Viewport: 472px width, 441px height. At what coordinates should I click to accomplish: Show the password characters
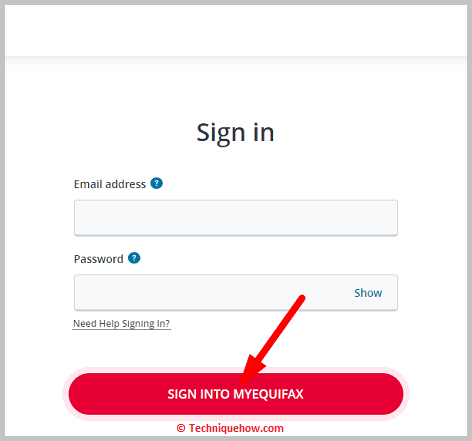point(368,293)
